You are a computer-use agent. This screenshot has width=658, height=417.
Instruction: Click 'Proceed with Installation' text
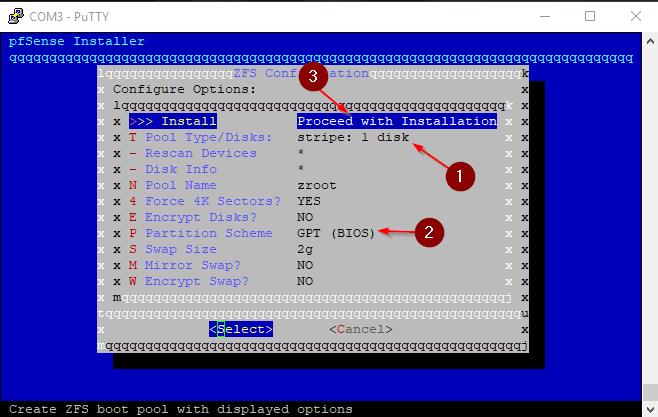[397, 121]
